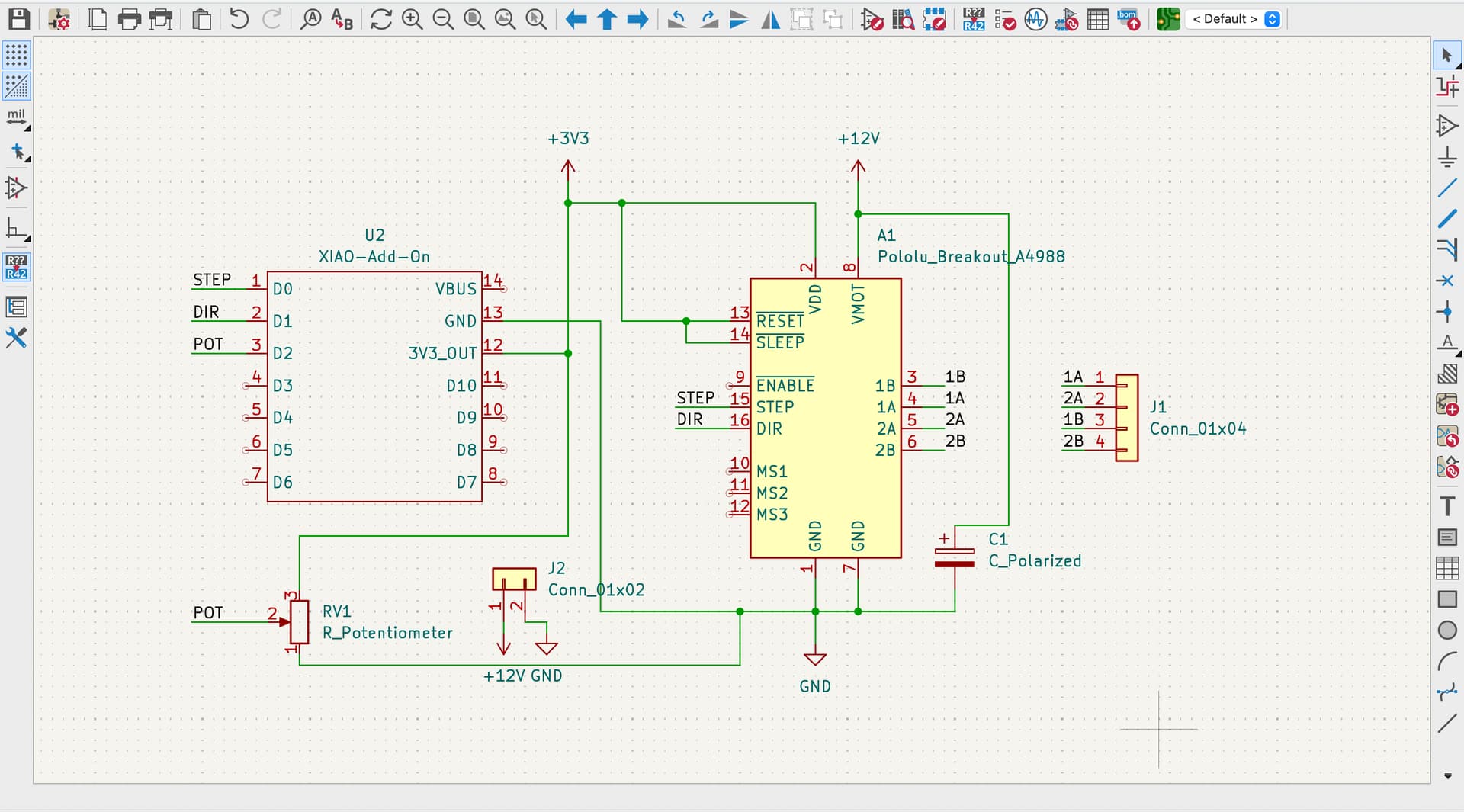Screen dimensions: 1464x812
Task: Run the Electrical Rules Checker
Action: coord(1005,19)
